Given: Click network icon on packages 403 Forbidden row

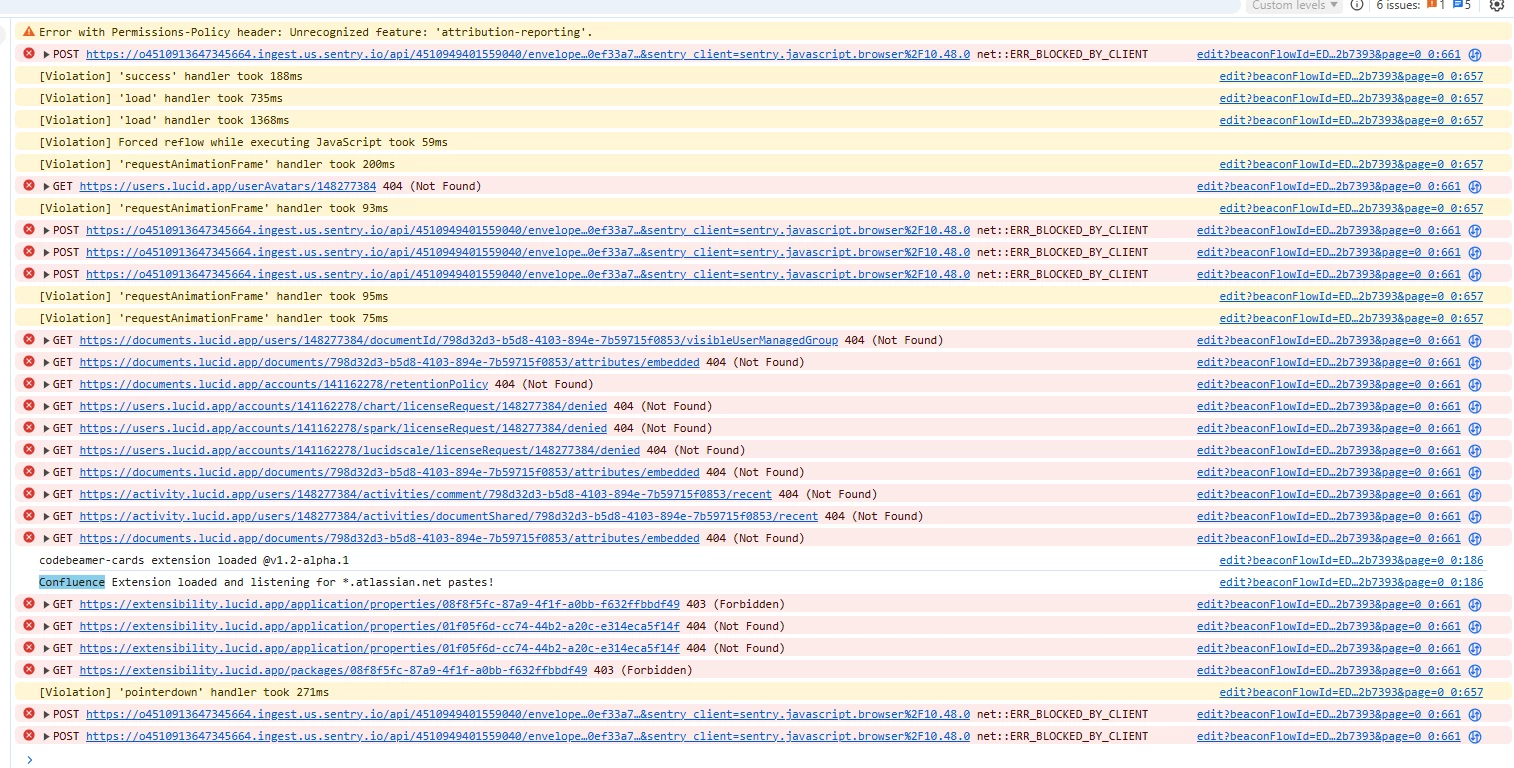Looking at the screenshot, I should pos(1474,670).
